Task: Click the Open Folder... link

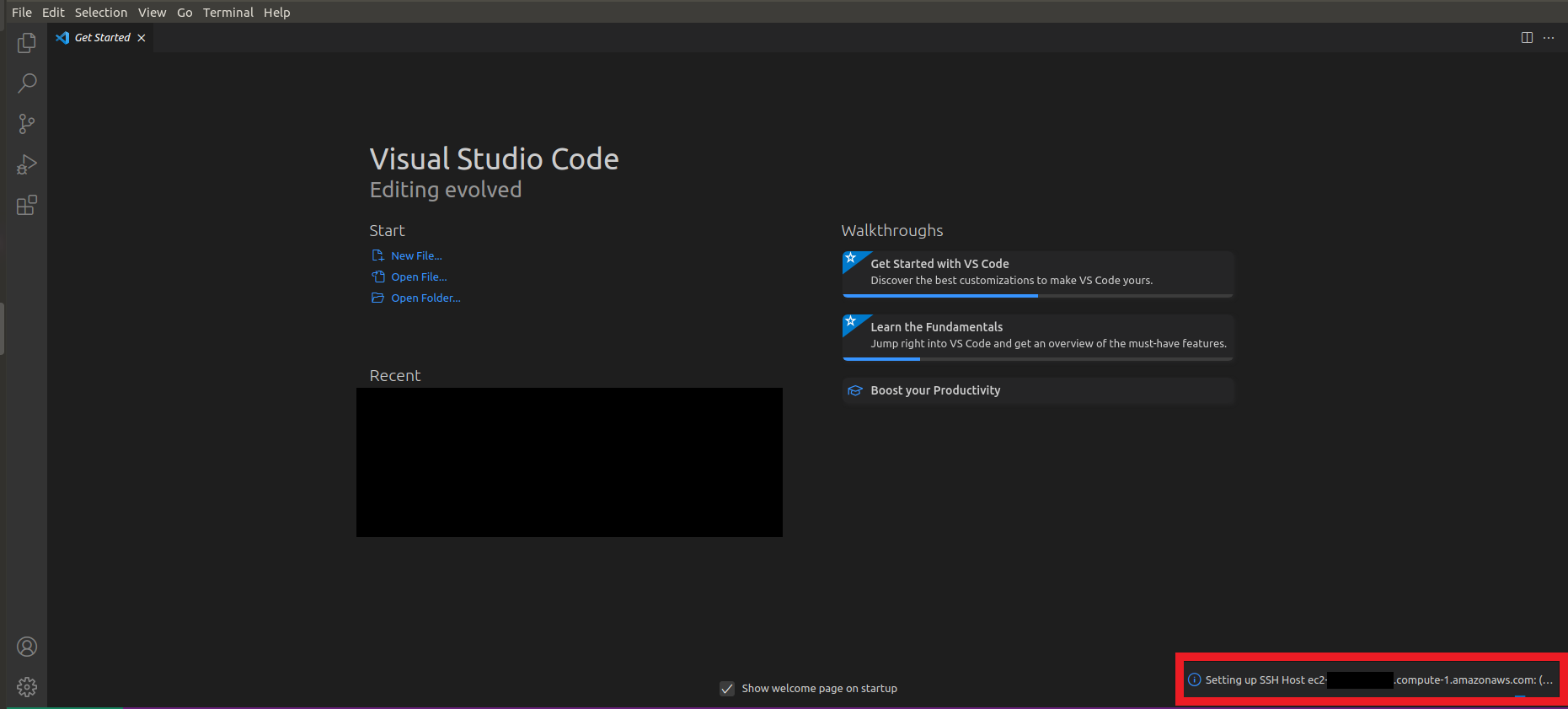Action: tap(425, 298)
